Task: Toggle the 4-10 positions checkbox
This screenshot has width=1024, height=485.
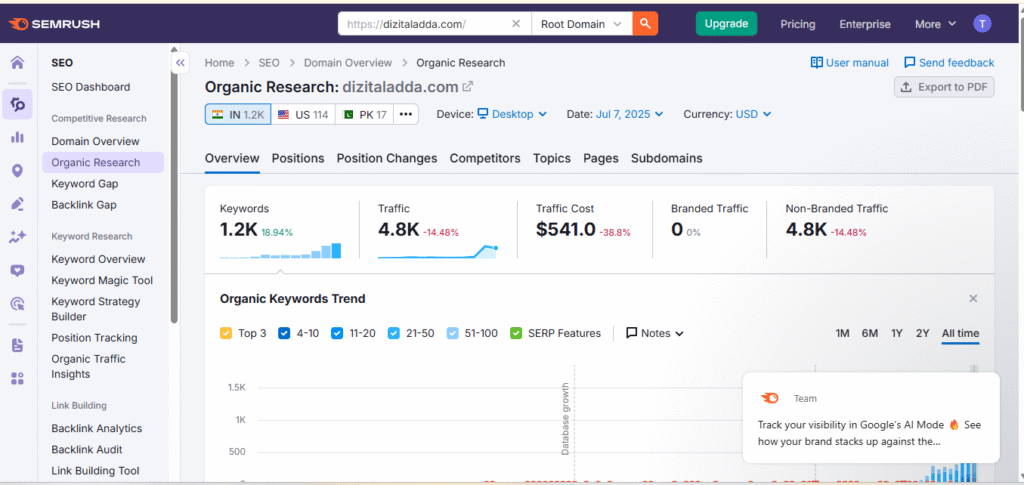Action: coord(284,333)
